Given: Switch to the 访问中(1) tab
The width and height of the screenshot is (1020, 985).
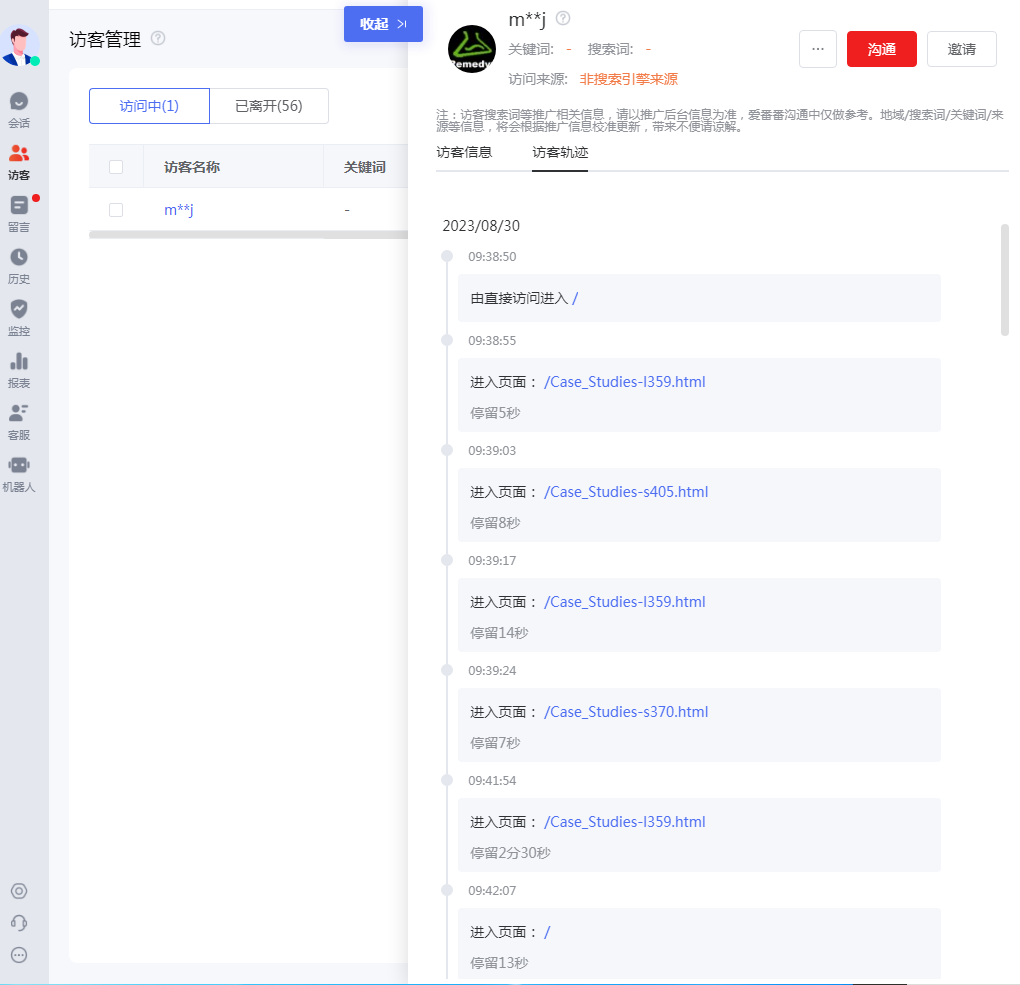Looking at the screenshot, I should [x=149, y=106].
